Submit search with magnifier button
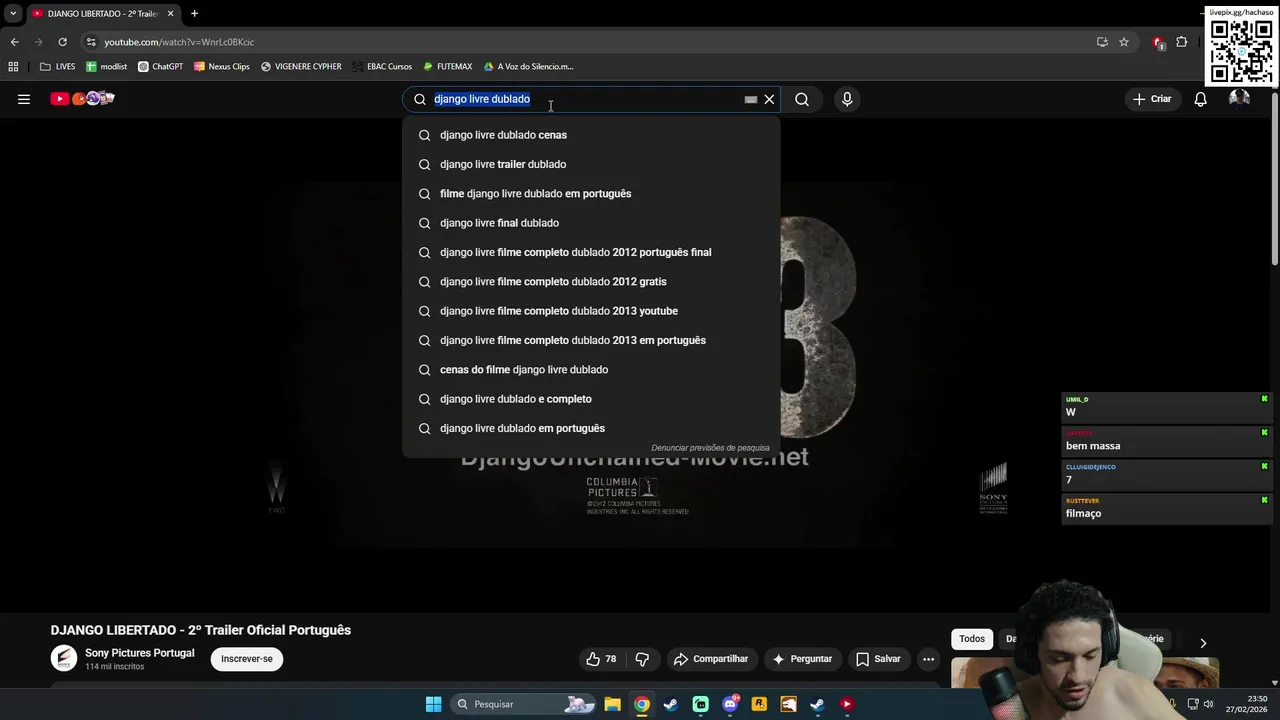 pyautogui.click(x=802, y=99)
